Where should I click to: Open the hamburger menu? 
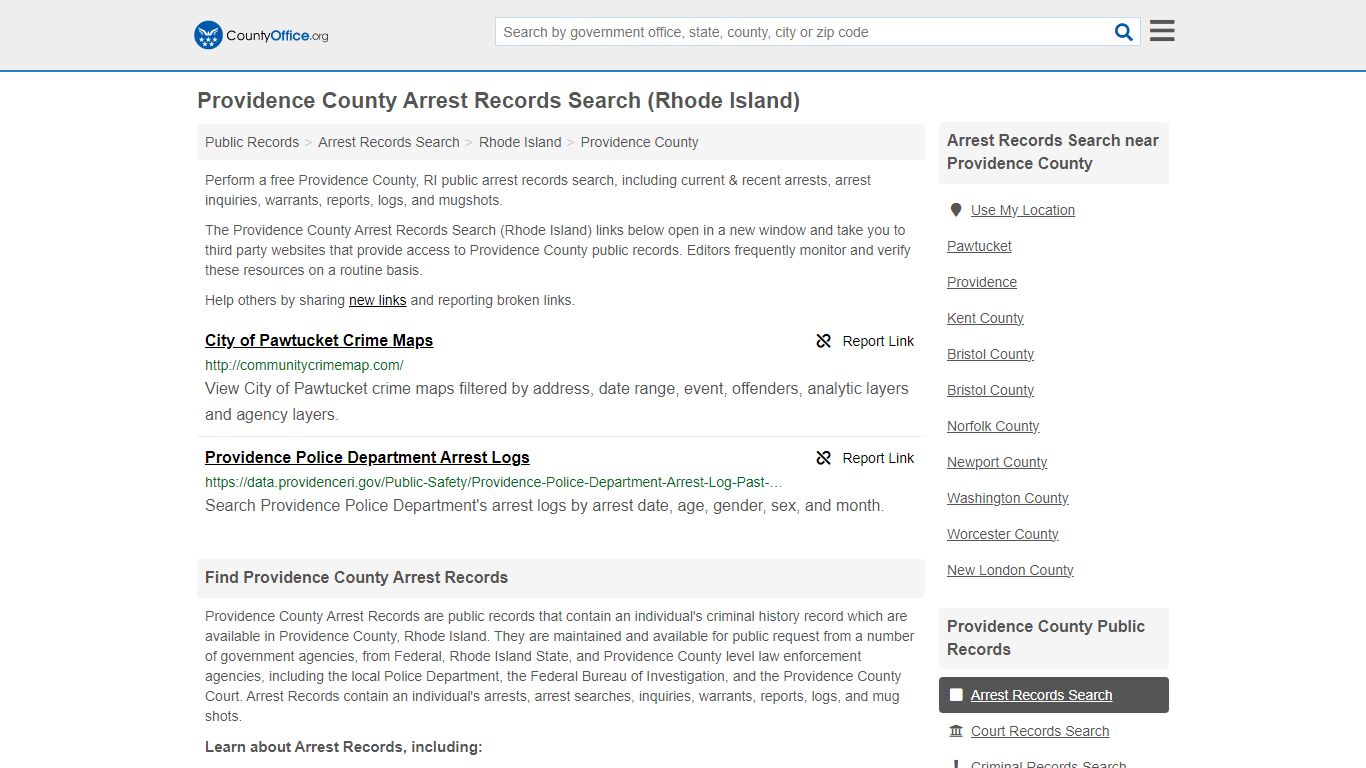coord(1162,31)
